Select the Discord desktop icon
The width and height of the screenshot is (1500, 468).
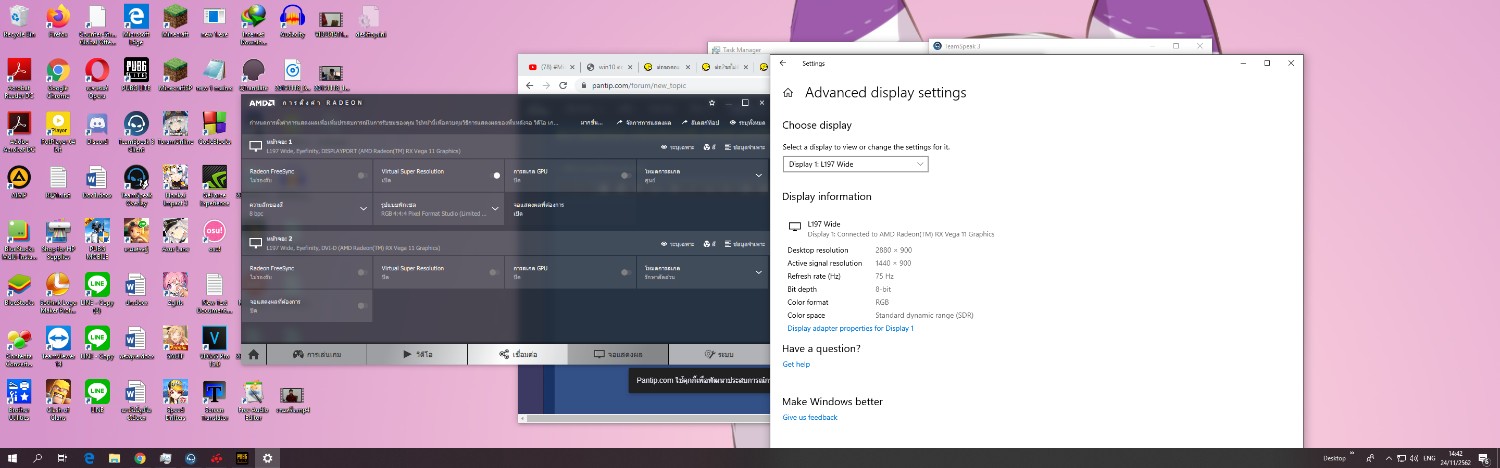(97, 129)
